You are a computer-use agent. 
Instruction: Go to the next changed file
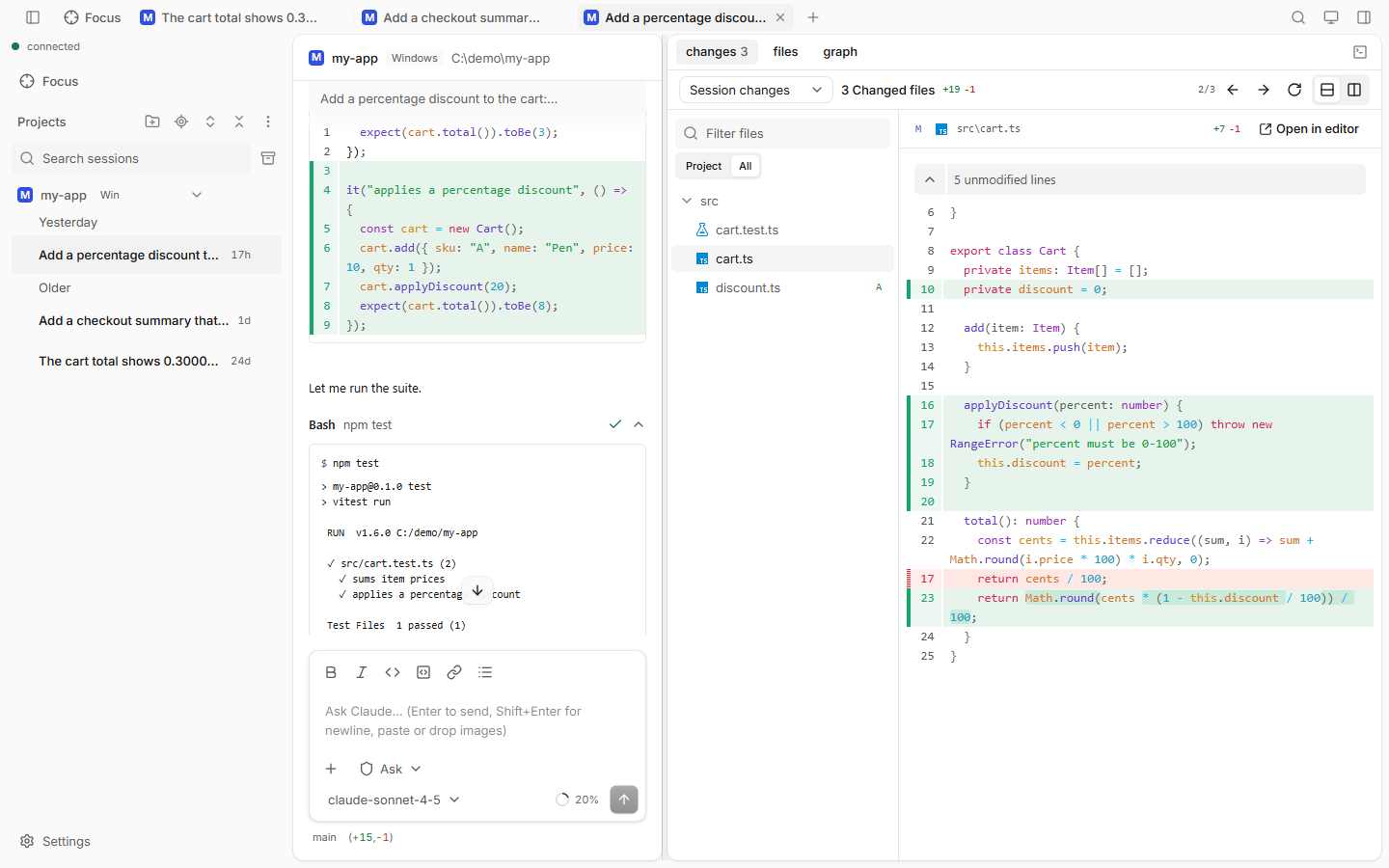(1264, 90)
